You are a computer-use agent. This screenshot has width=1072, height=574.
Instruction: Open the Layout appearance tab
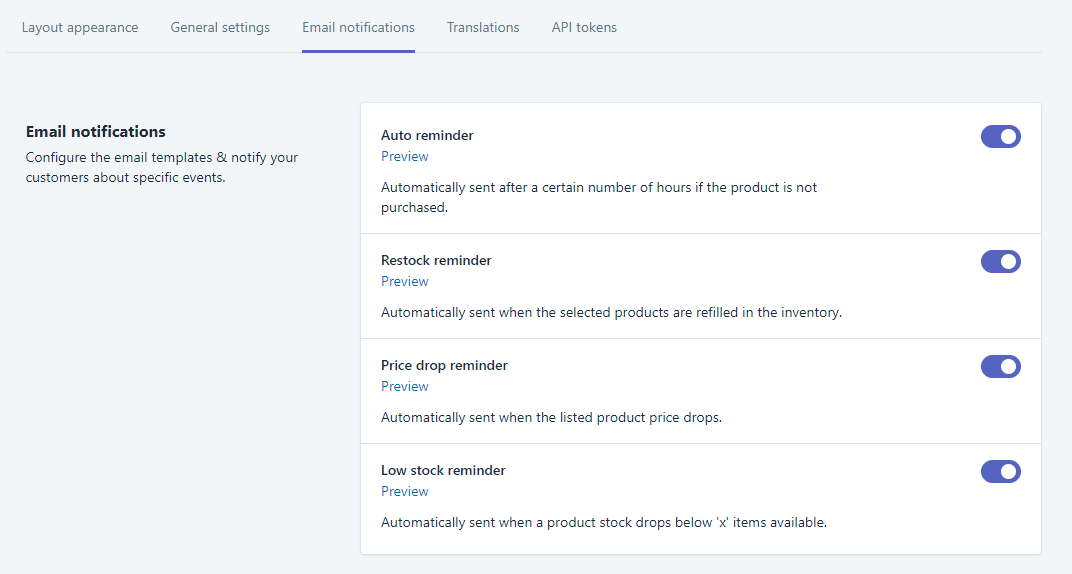click(x=80, y=27)
